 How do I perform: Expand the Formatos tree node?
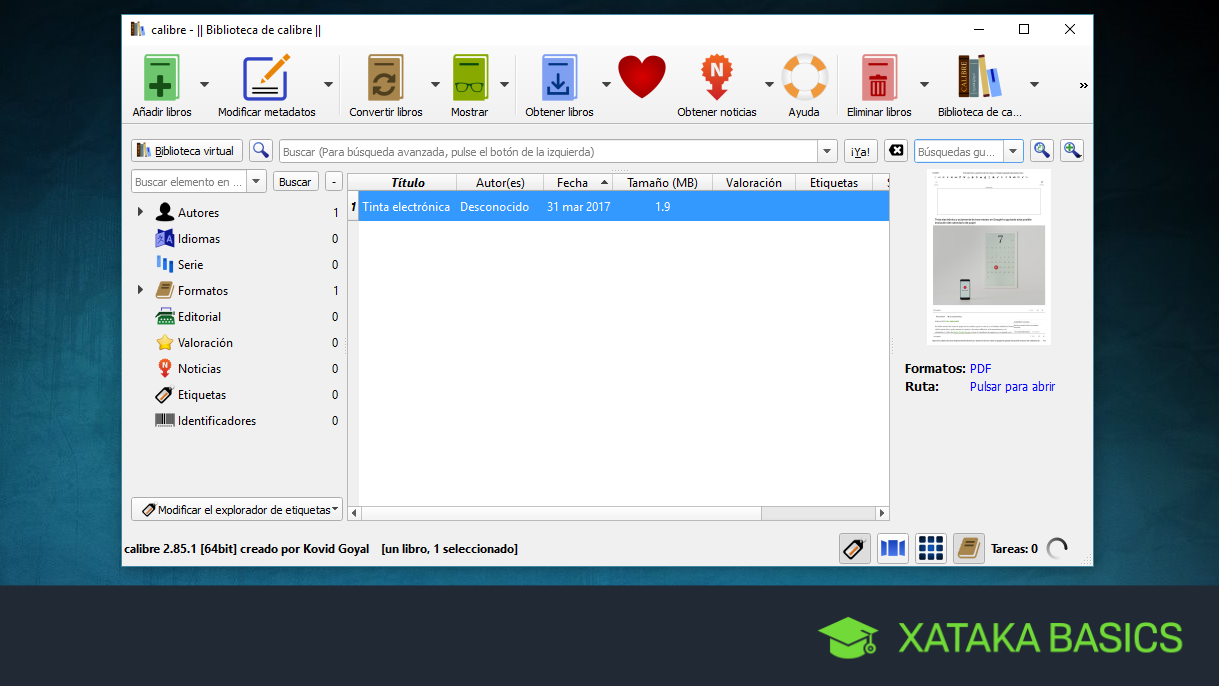pos(140,290)
